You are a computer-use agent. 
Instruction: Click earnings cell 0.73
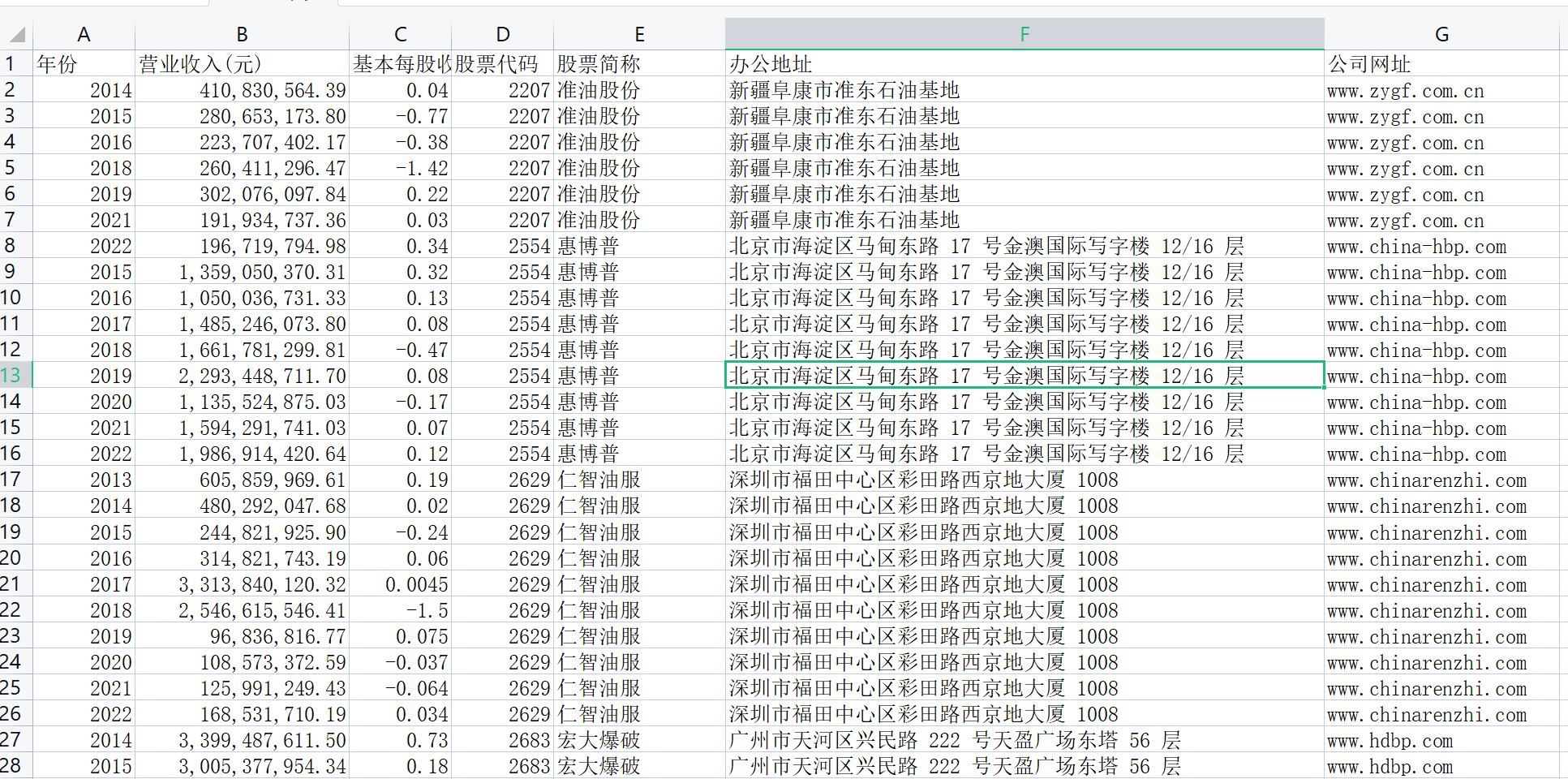point(400,740)
